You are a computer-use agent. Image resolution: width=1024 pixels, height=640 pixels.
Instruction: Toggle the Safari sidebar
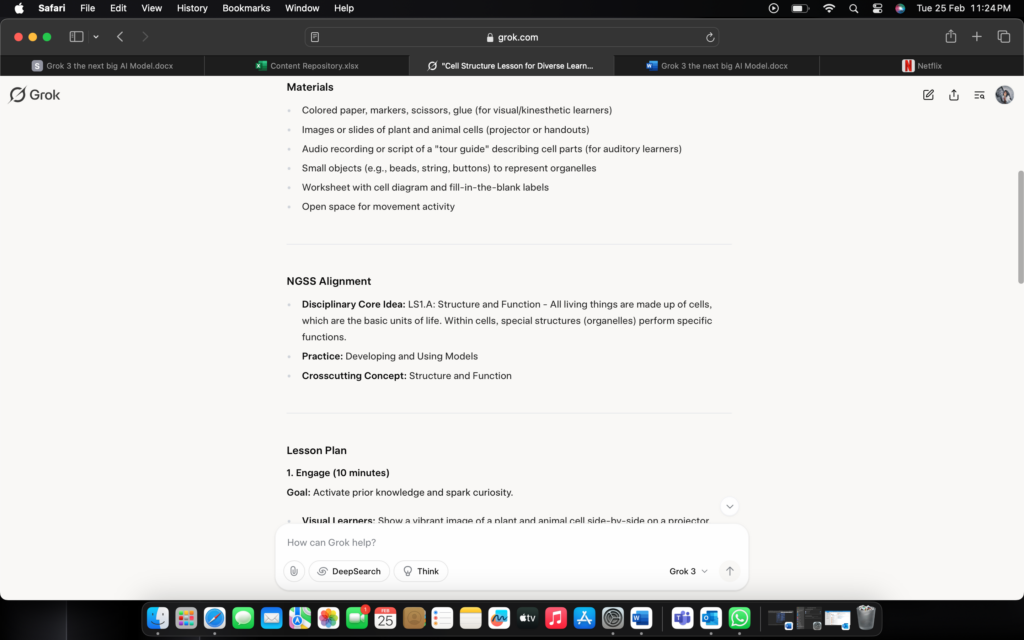pos(76,37)
